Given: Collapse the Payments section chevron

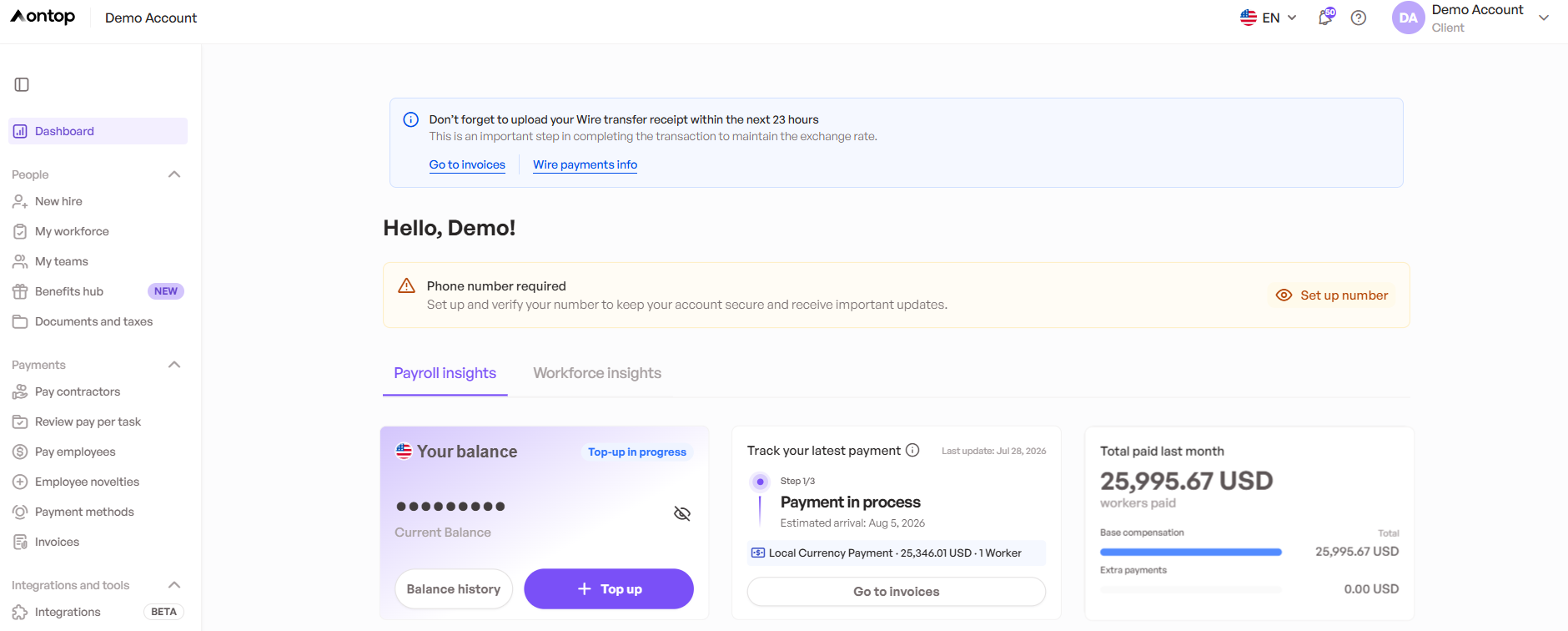Looking at the screenshot, I should [174, 365].
